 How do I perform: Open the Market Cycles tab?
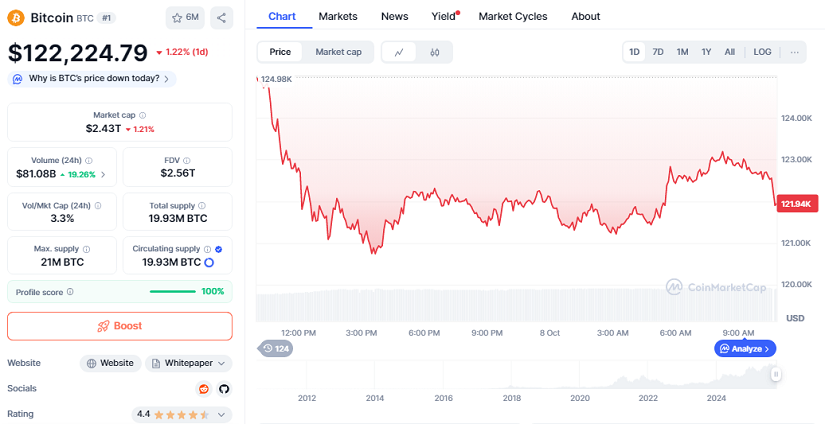coord(513,16)
